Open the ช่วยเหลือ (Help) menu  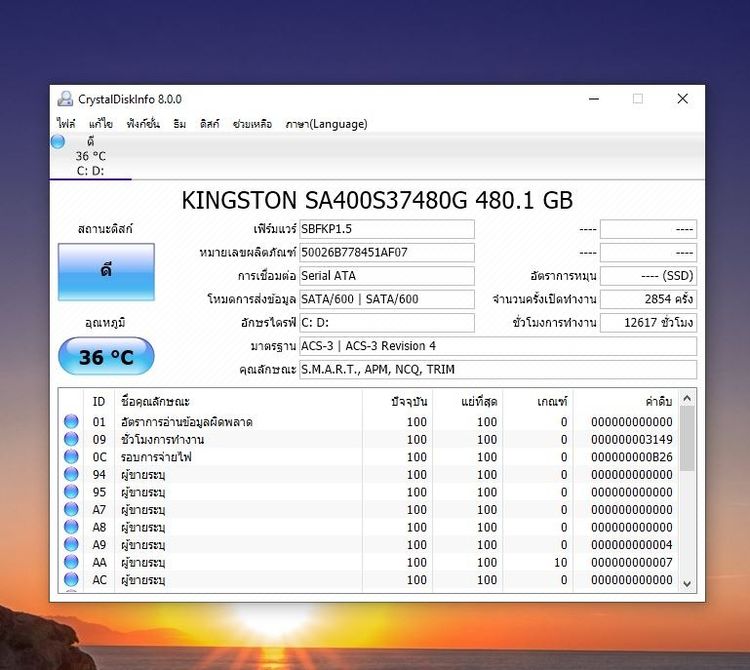pyautogui.click(x=252, y=124)
